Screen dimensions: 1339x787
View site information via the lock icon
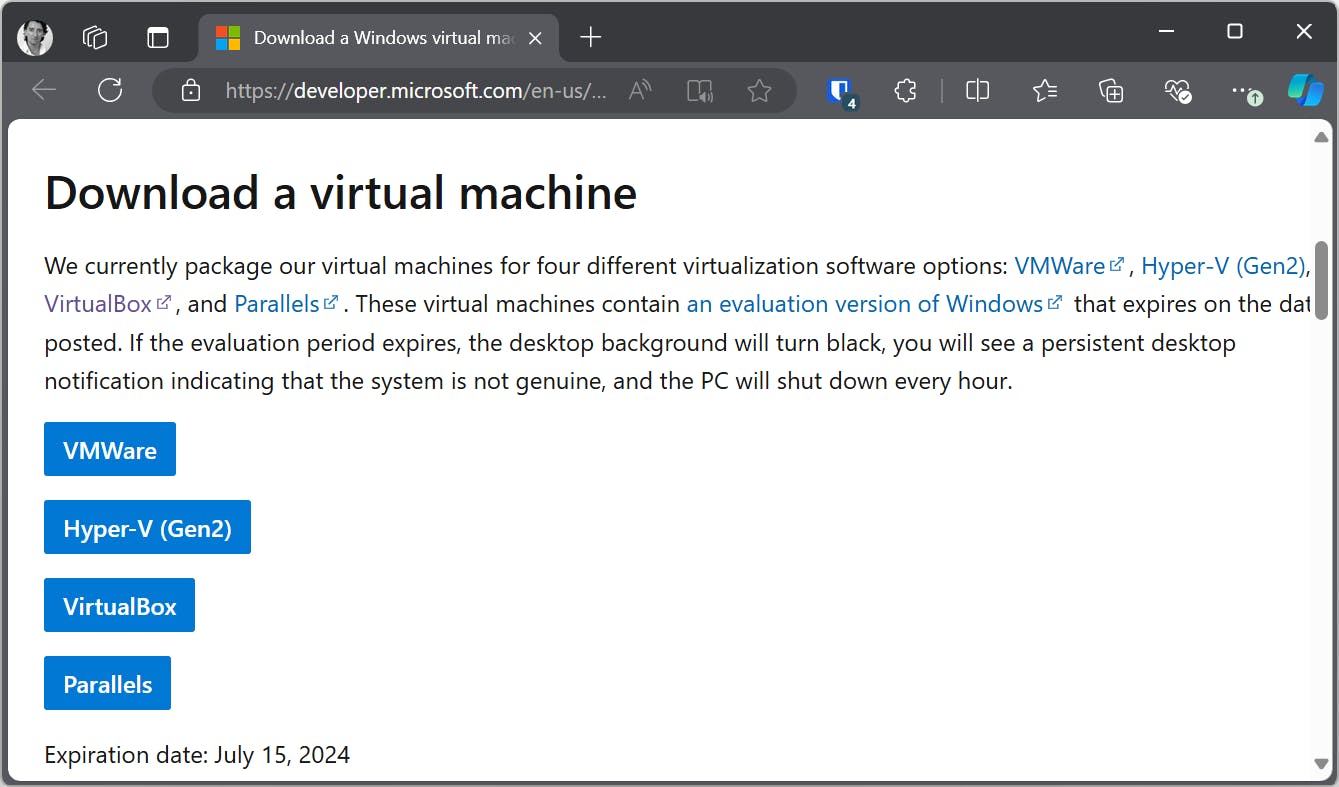click(x=190, y=90)
